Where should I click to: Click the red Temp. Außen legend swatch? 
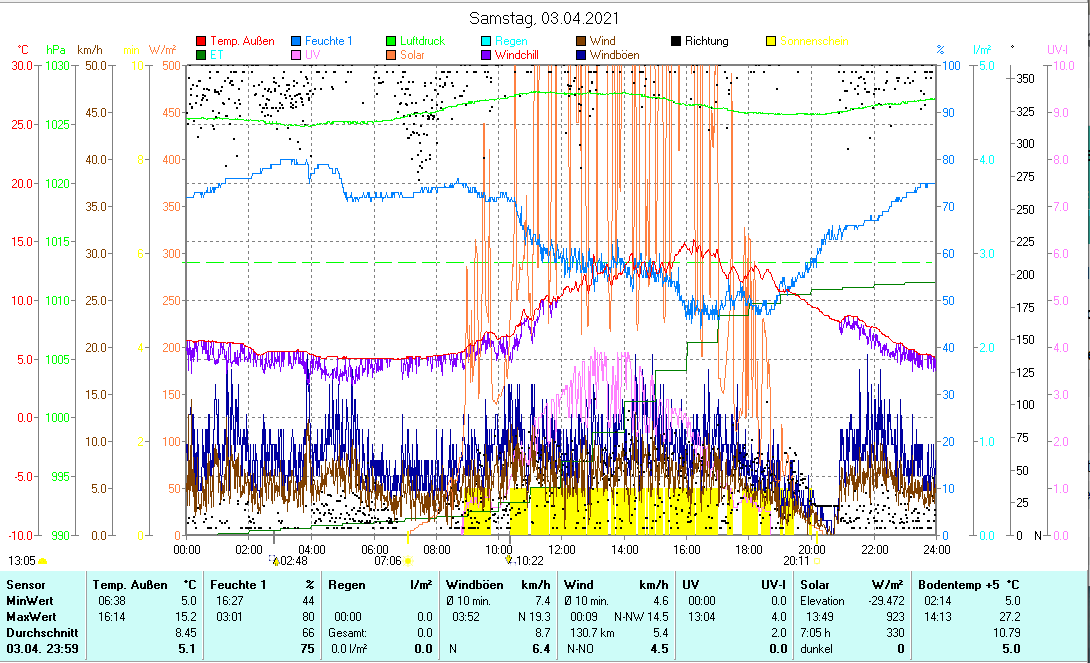click(201, 42)
